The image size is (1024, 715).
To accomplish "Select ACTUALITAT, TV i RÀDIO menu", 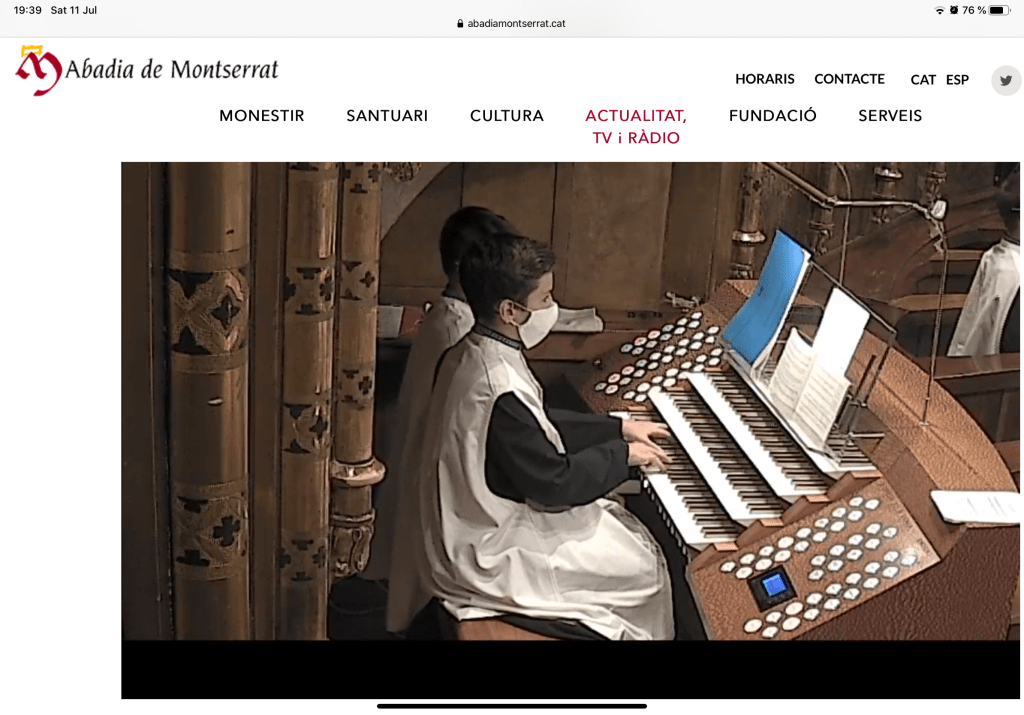I will 635,127.
